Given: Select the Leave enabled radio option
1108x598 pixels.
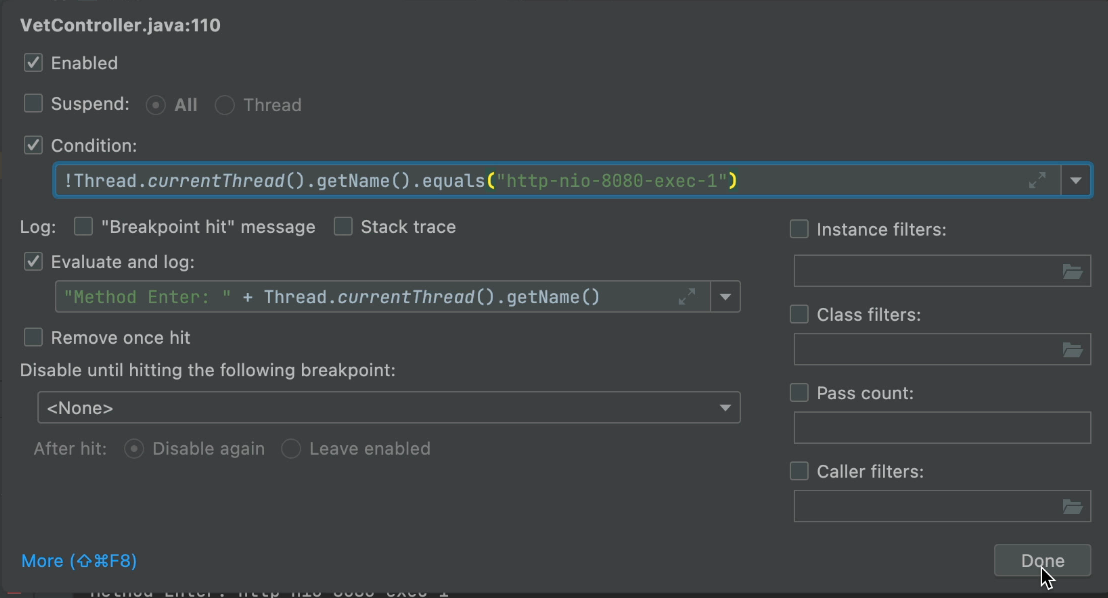Looking at the screenshot, I should [x=291, y=449].
